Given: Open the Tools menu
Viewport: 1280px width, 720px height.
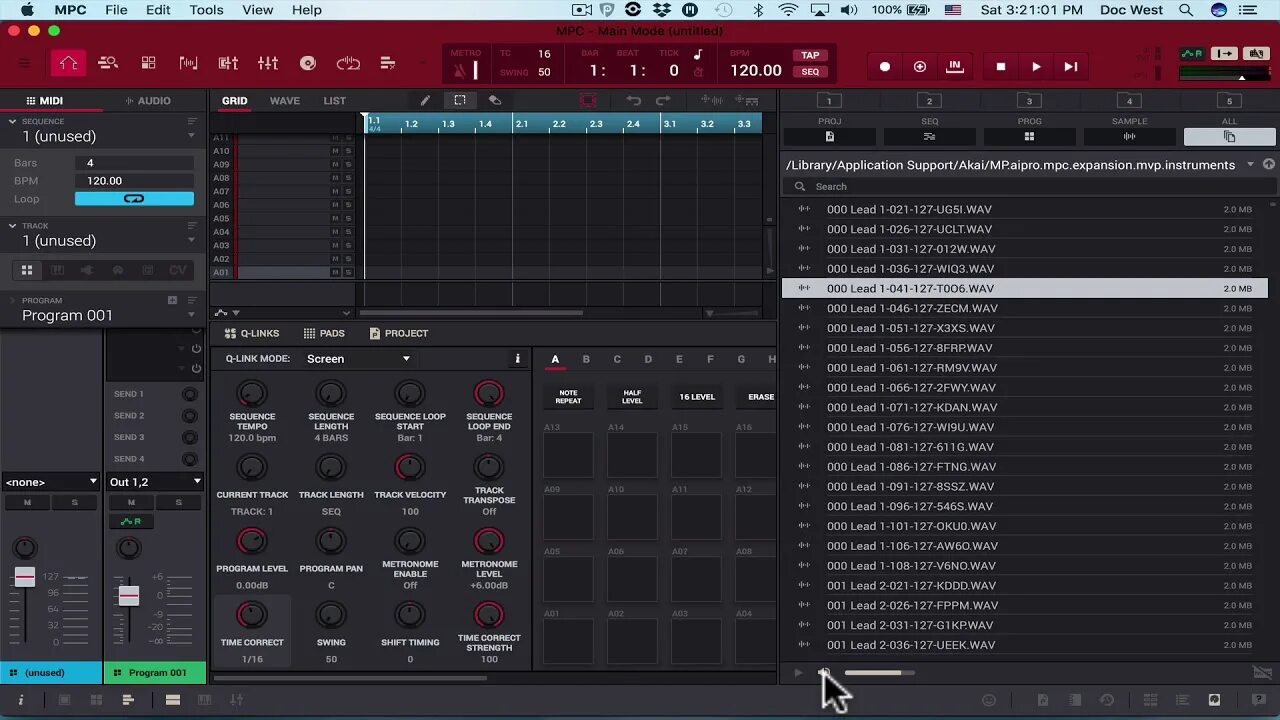Looking at the screenshot, I should pos(206,10).
